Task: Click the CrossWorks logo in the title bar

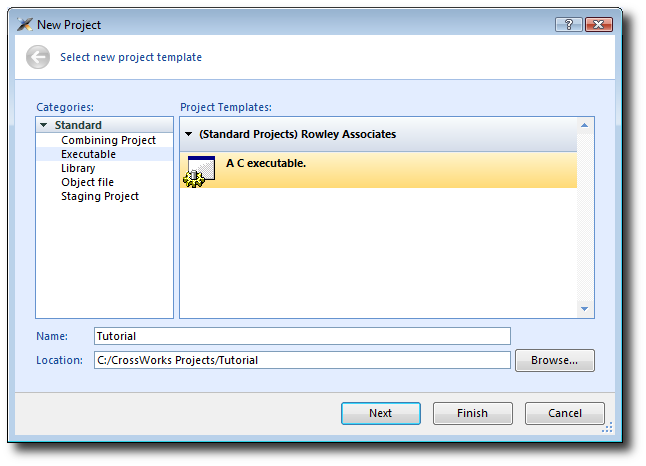Action: (25, 25)
